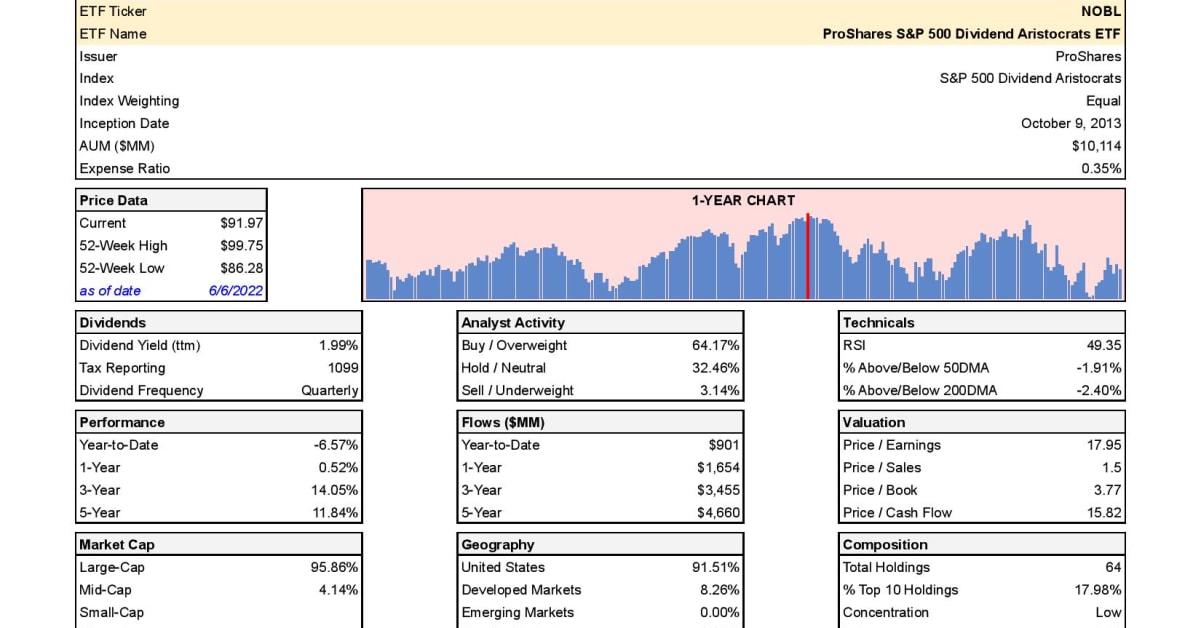This screenshot has height=628, width=1200.
Task: Select the expense ratio 0.35%
Action: click(x=1101, y=168)
